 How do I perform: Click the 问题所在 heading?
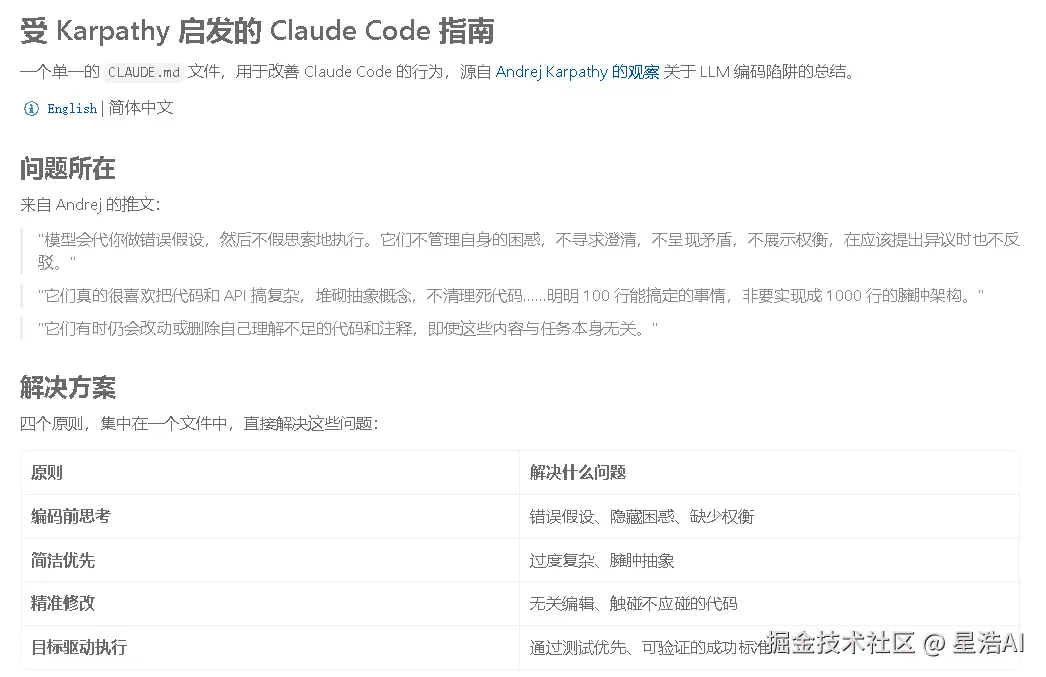(67, 168)
